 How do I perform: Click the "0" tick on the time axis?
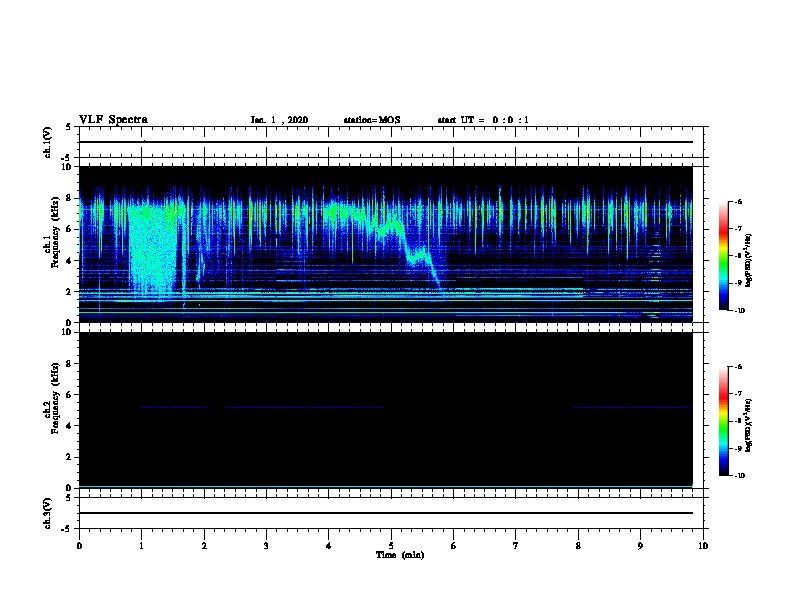(79, 545)
